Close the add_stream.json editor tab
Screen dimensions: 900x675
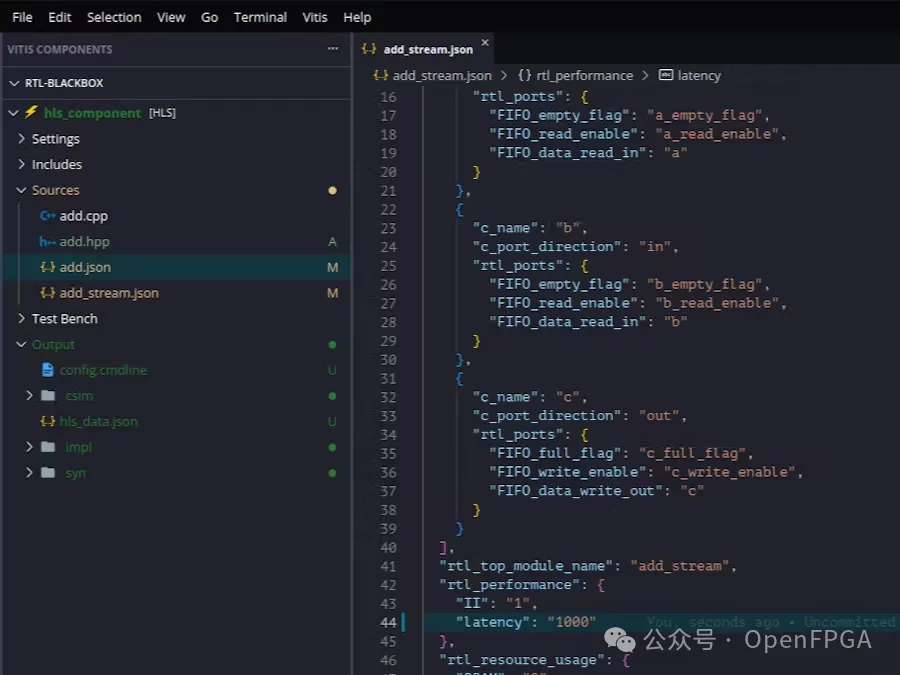click(x=485, y=44)
